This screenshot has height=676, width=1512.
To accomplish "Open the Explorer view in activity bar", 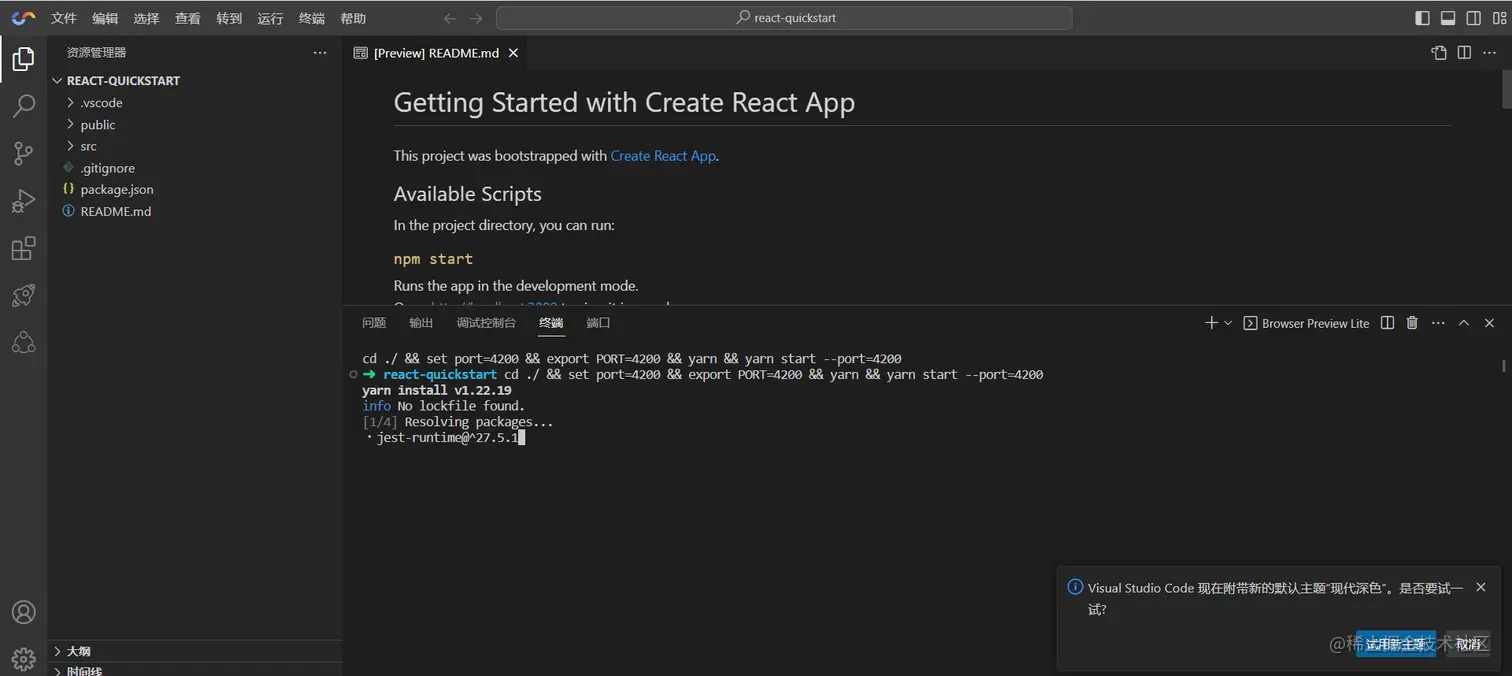I will (x=23, y=59).
